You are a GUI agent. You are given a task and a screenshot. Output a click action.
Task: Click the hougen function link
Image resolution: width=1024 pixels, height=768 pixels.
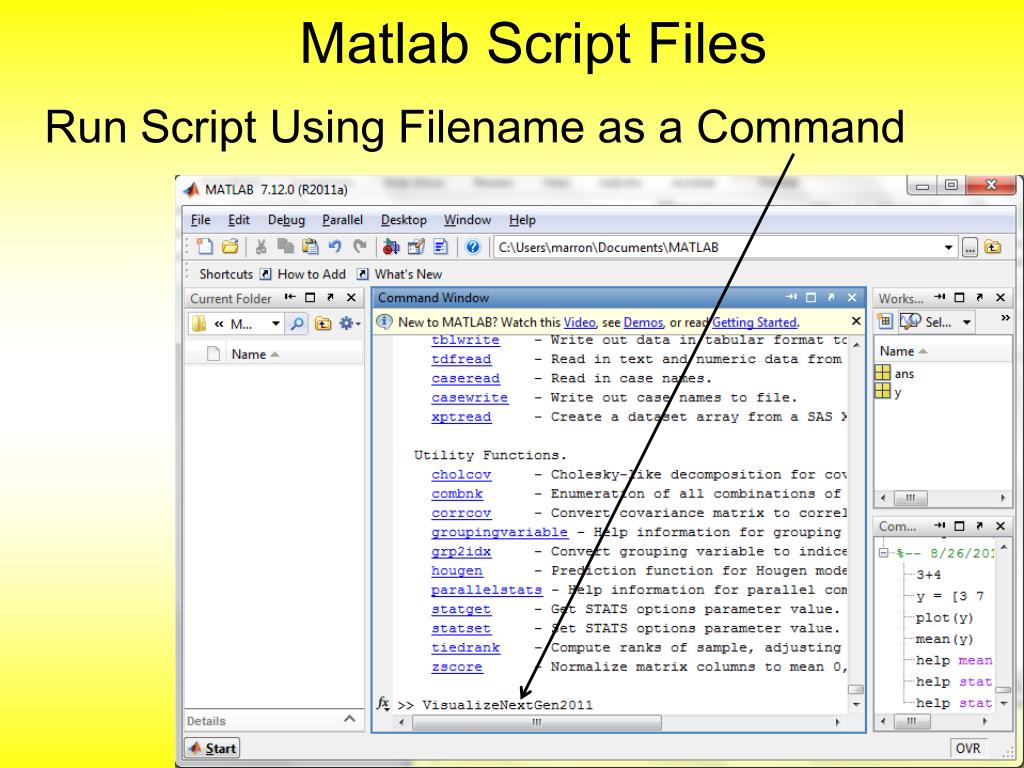[457, 571]
